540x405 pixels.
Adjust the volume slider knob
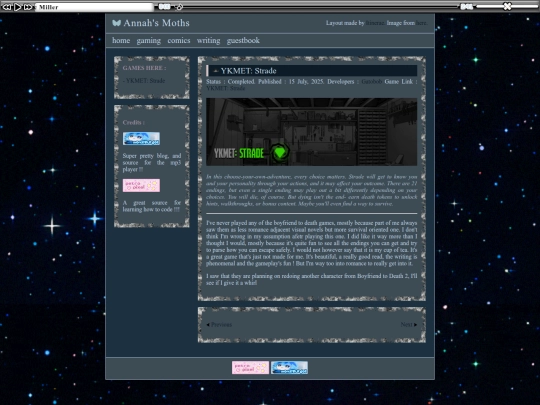(x=507, y=6)
